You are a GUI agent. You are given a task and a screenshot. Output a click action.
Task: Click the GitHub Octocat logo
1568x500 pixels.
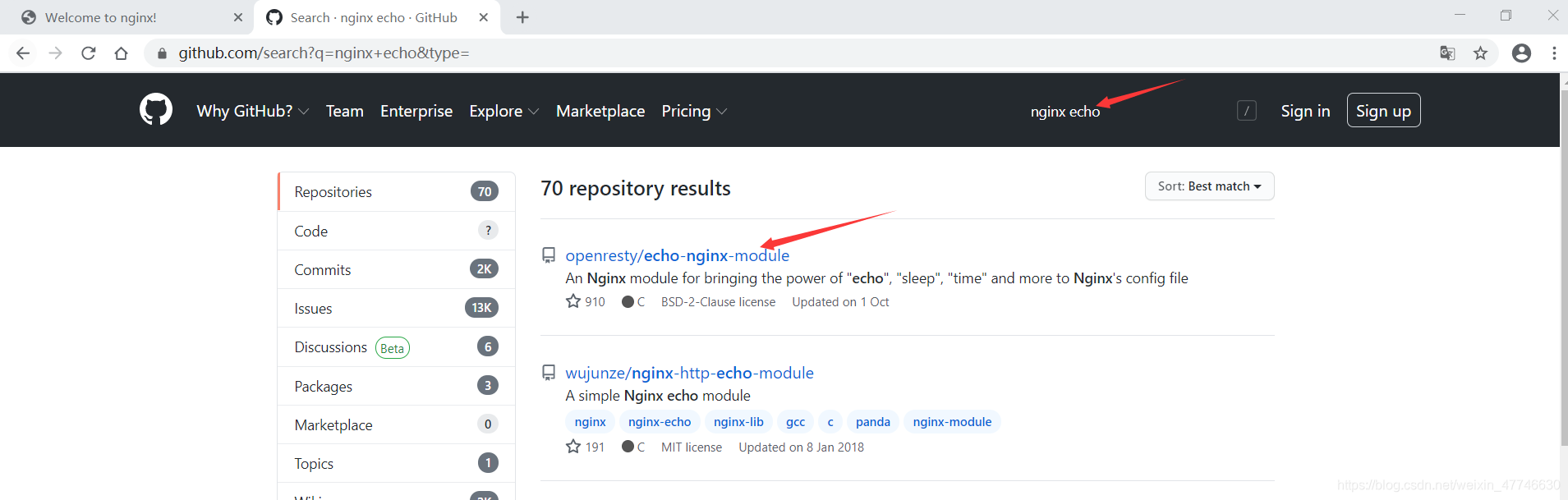(156, 109)
